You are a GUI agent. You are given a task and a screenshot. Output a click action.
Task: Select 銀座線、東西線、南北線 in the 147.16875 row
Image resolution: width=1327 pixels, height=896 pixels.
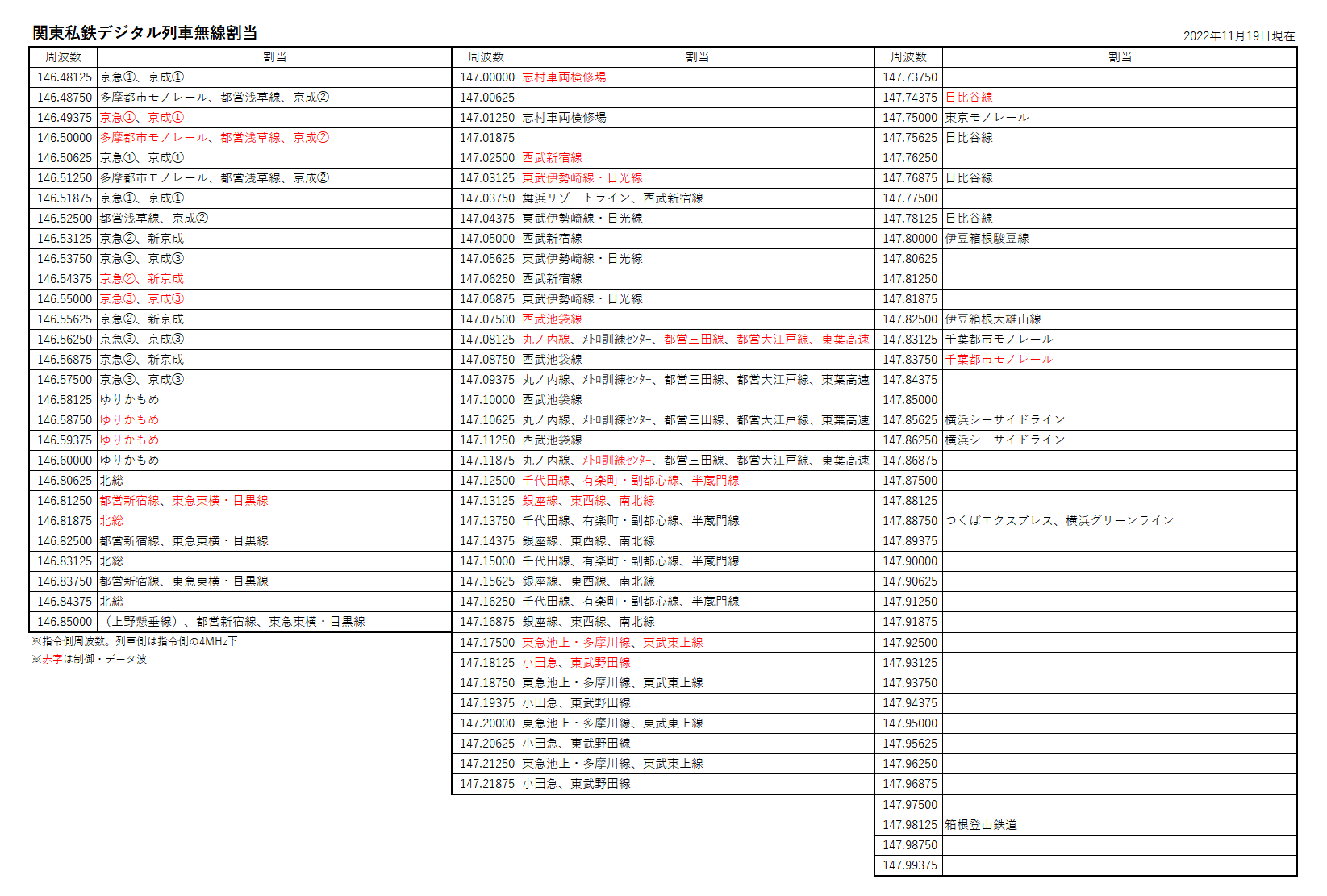click(x=589, y=622)
